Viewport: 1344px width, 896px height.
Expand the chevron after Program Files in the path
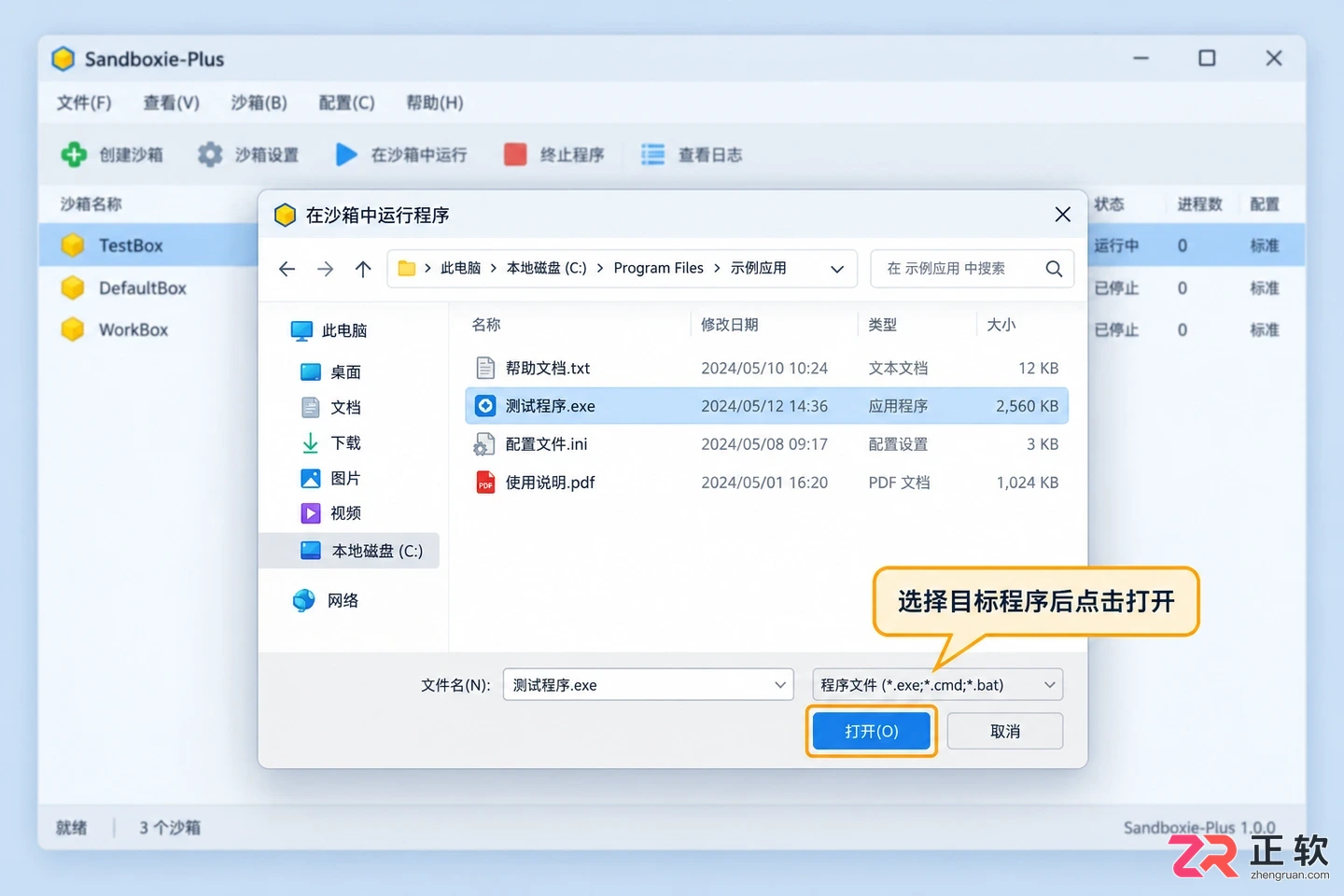[717, 268]
